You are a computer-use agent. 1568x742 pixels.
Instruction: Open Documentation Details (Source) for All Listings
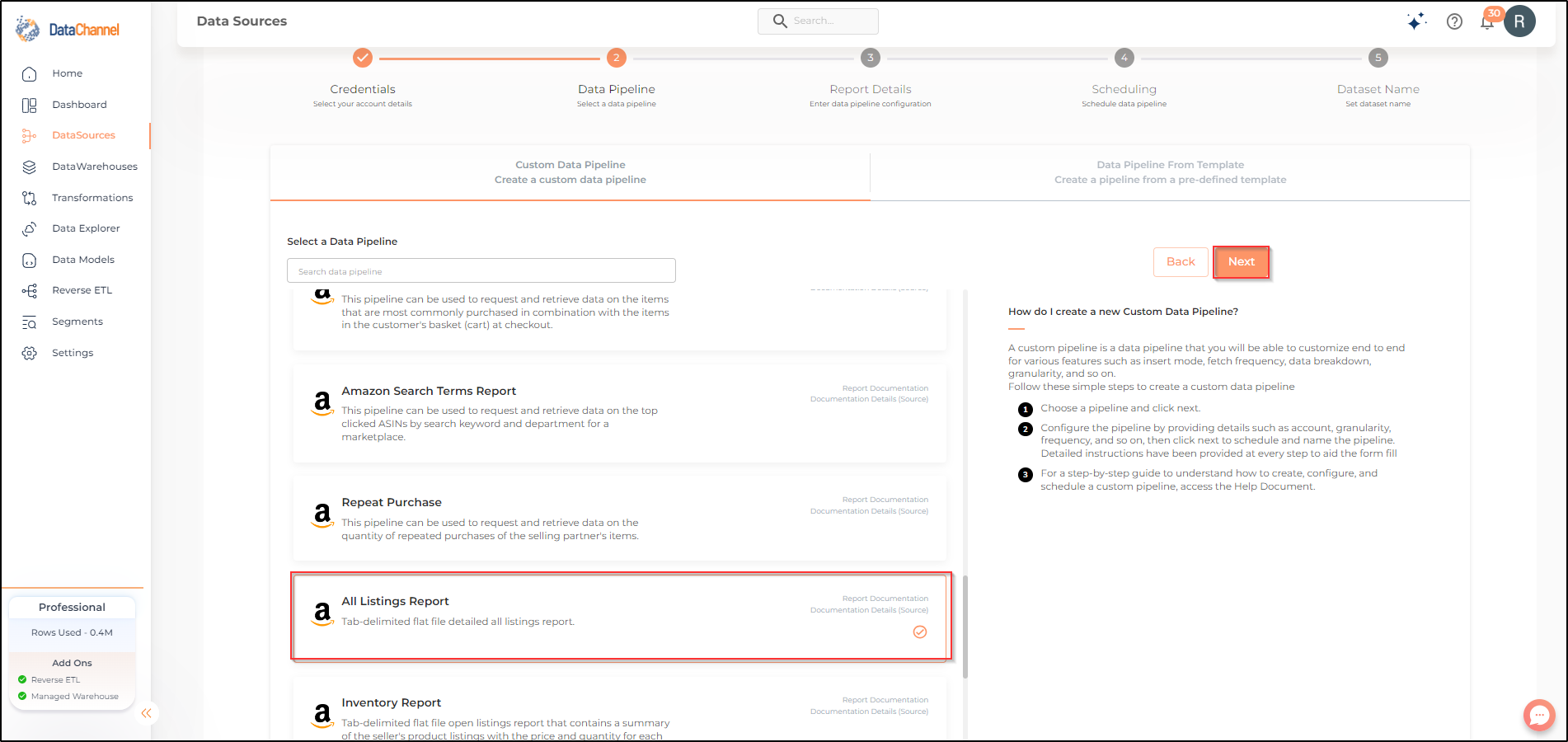click(869, 610)
